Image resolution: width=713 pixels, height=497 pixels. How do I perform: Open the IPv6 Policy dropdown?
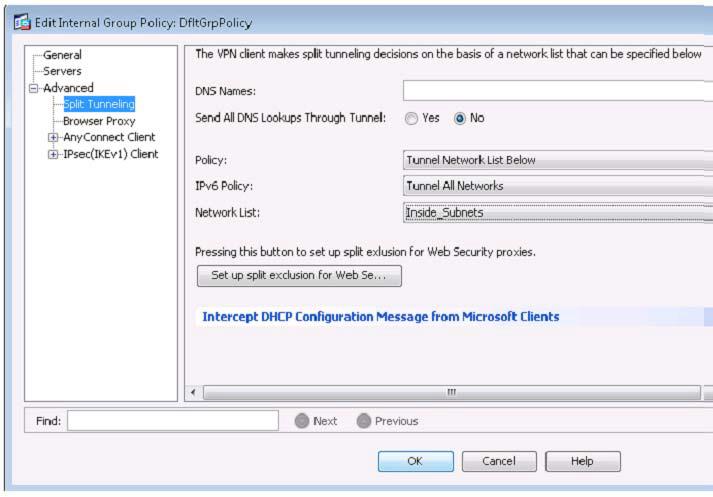(557, 185)
